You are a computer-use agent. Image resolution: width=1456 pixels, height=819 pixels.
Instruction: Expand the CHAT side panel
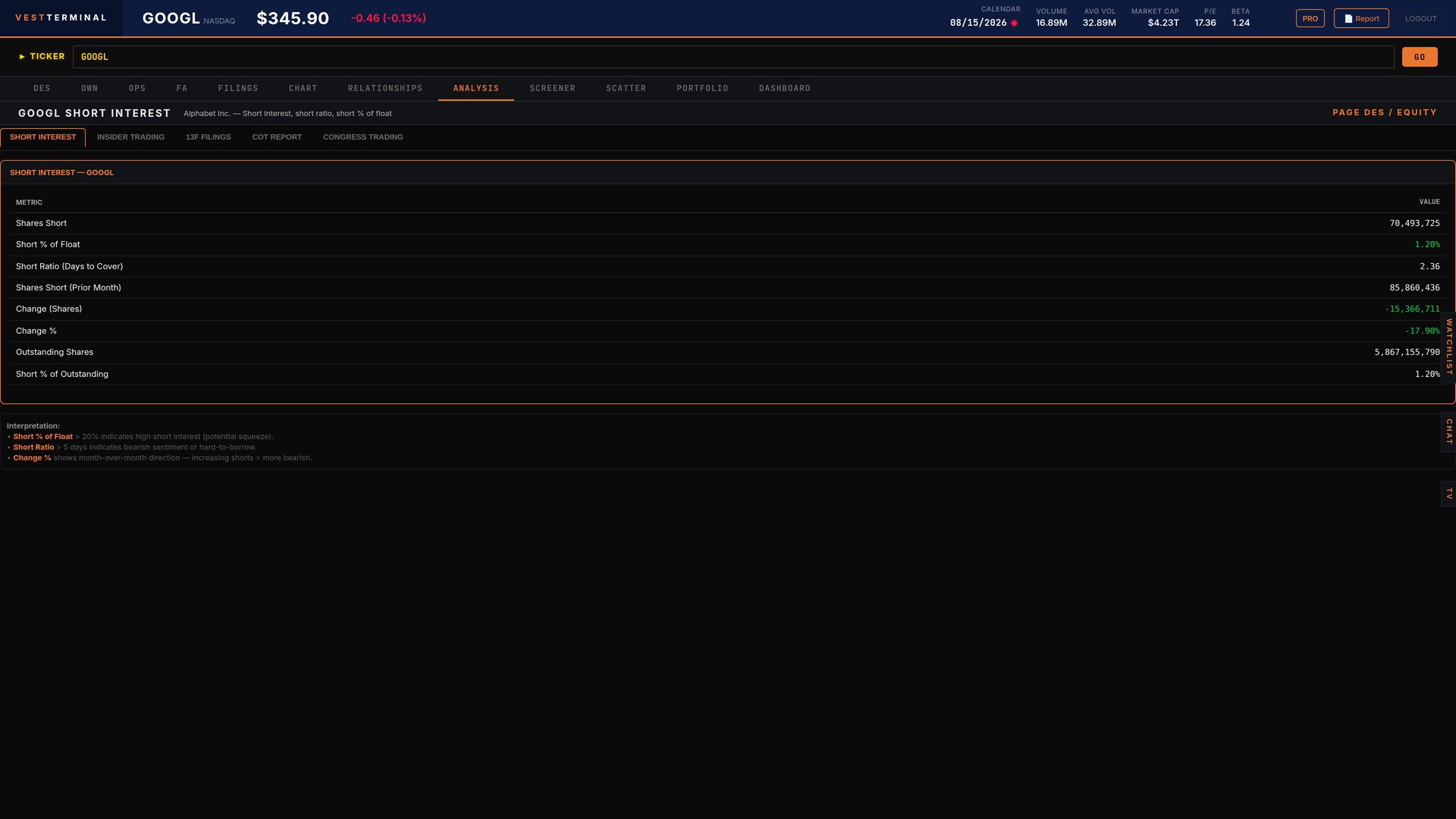[1448, 431]
